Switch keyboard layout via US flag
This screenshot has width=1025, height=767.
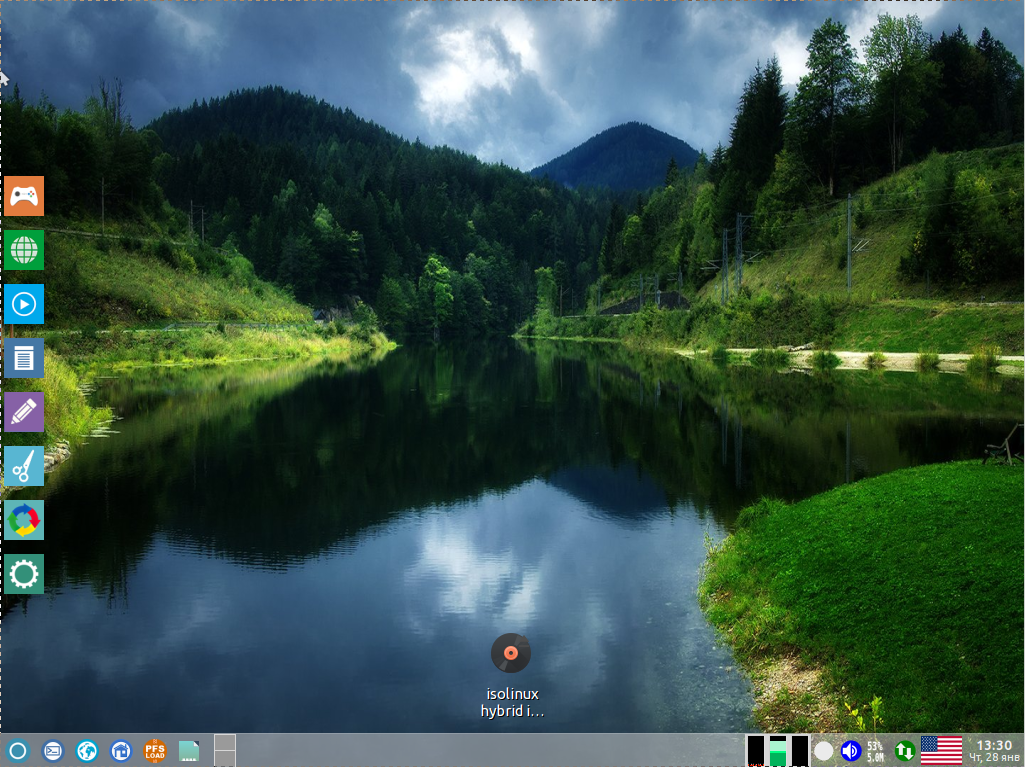(941, 750)
